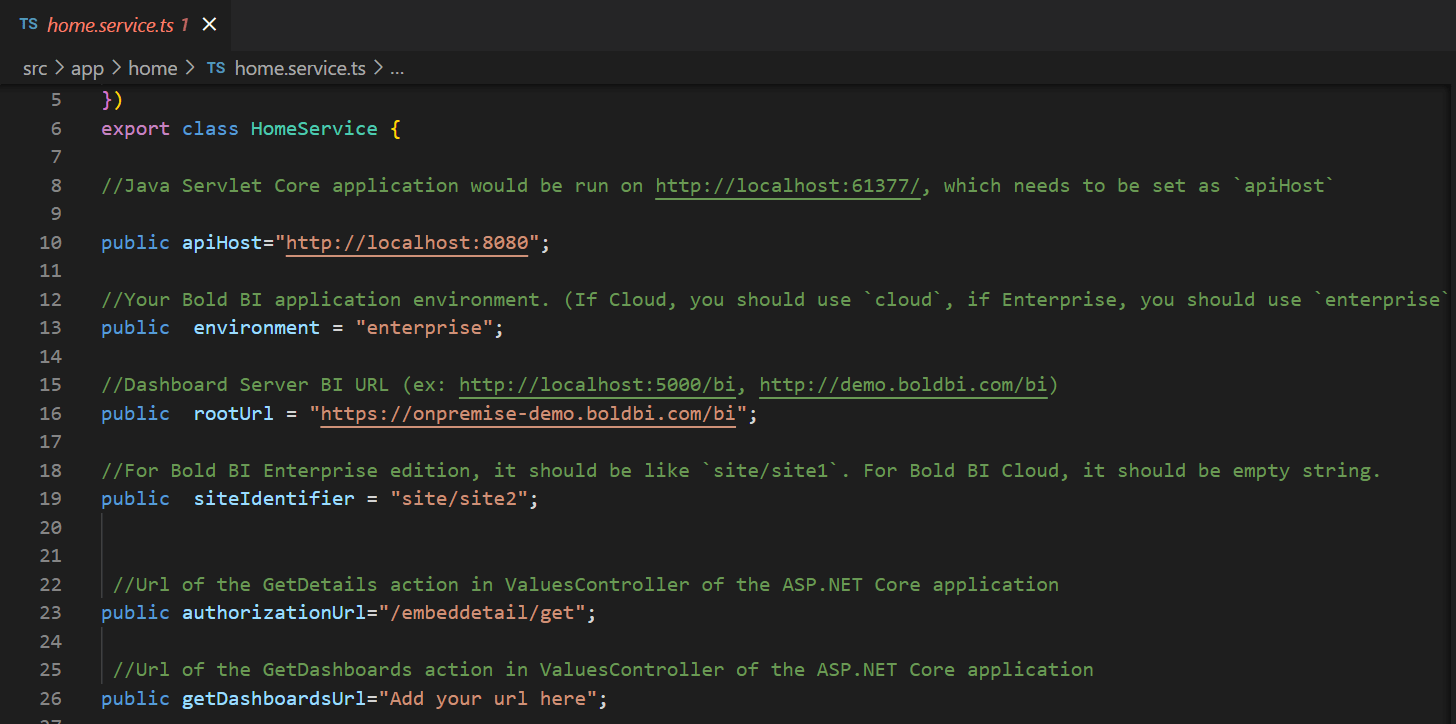The image size is (1456, 724).
Task: Close the home.service.ts editor tab
Action: coord(208,24)
